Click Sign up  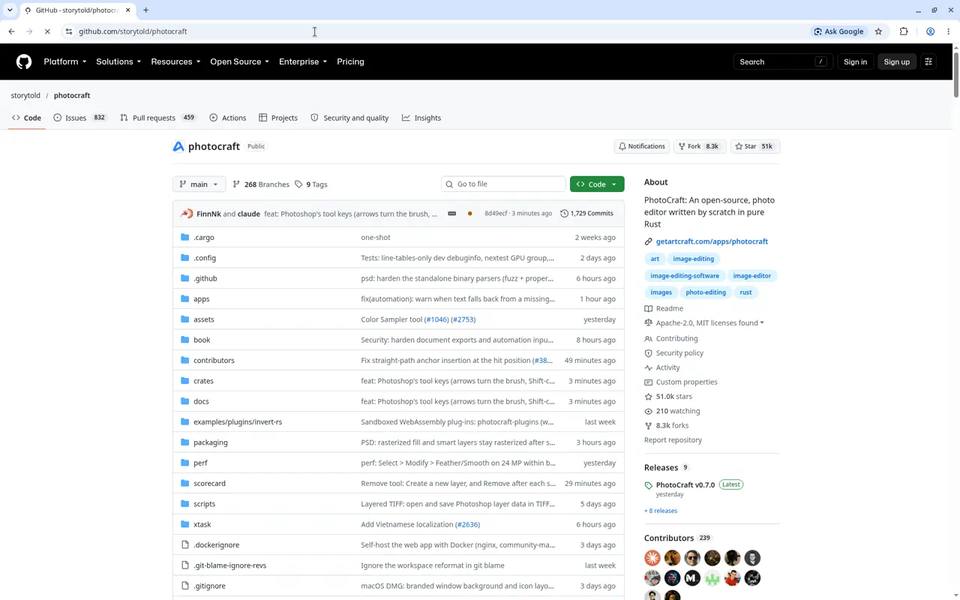(x=896, y=61)
